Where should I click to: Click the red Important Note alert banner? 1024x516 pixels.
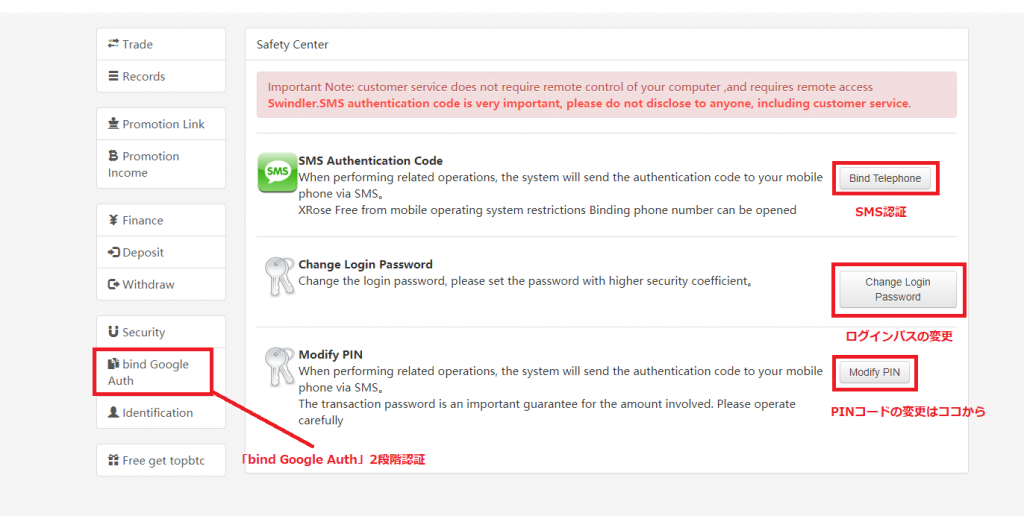(x=607, y=95)
